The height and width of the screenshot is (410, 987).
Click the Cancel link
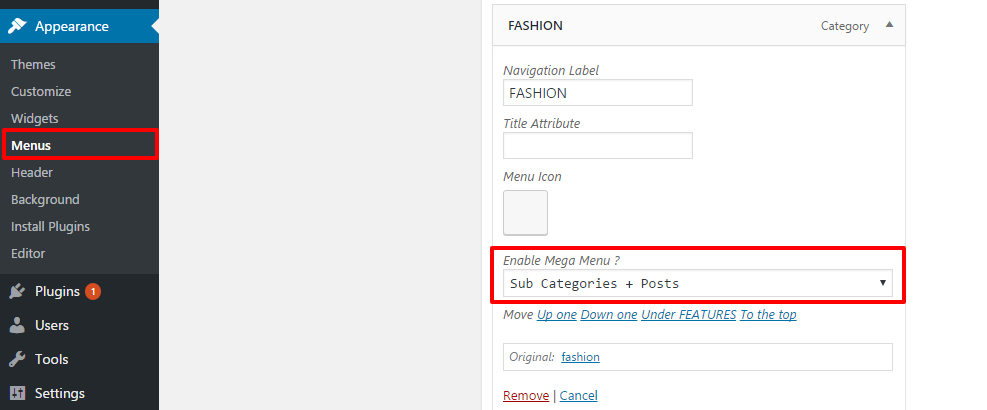click(578, 396)
